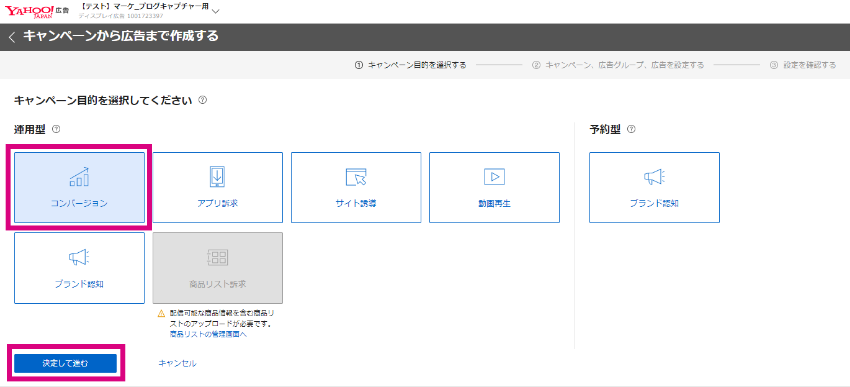Select the 動画再生 campaign objective card
This screenshot has height=387, width=850.
[x=494, y=187]
